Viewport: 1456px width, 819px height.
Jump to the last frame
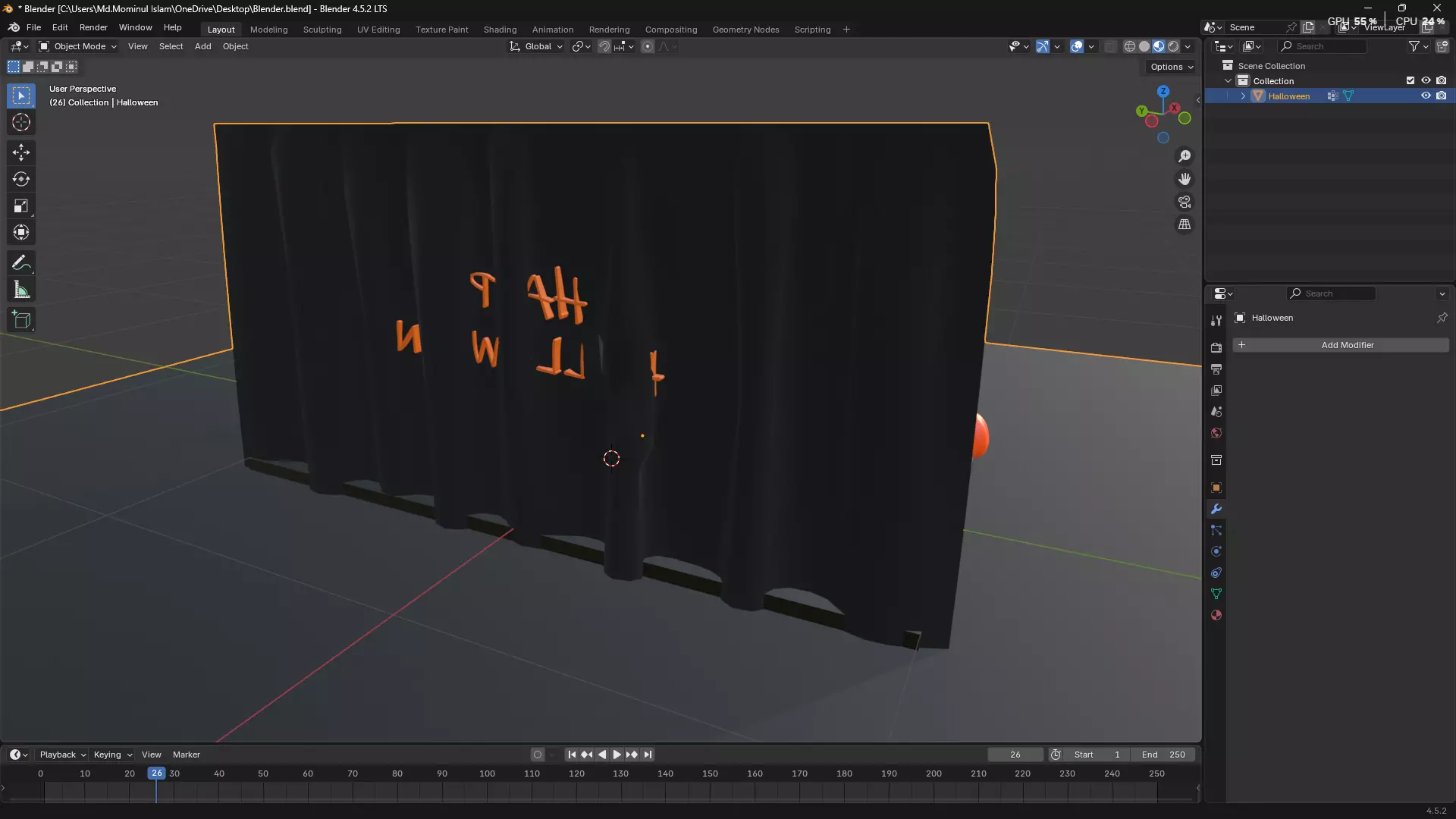pos(648,755)
